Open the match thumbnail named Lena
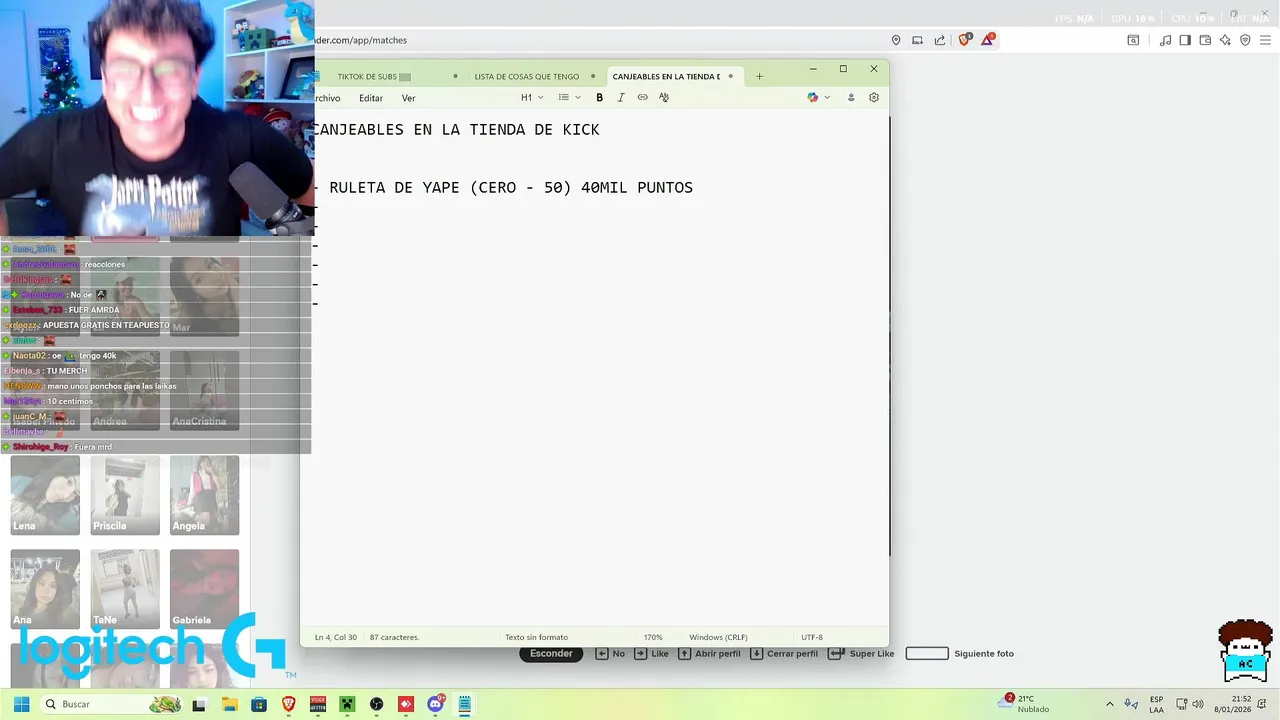 [x=45, y=496]
